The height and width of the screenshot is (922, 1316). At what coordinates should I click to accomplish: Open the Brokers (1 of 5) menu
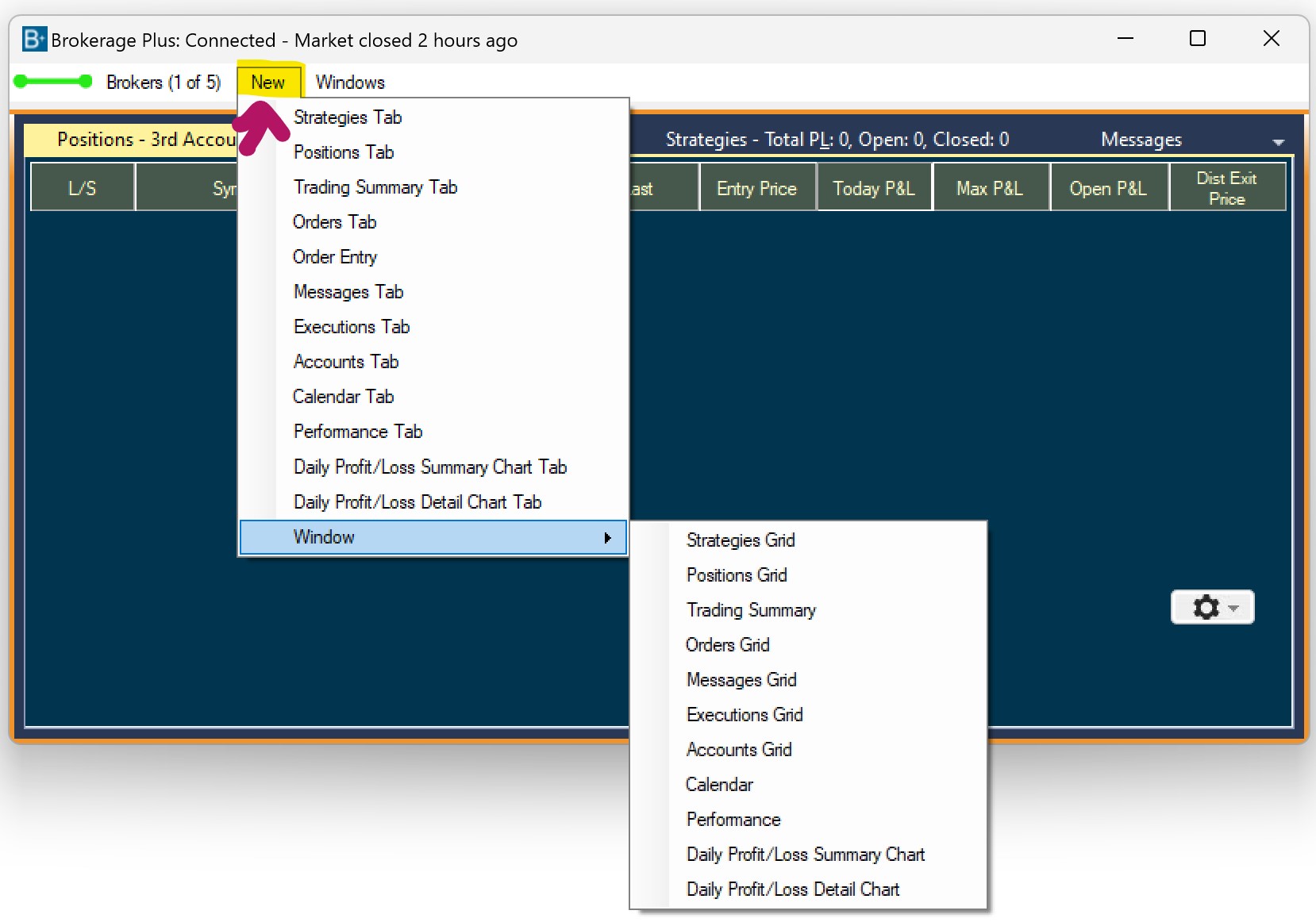tap(163, 83)
